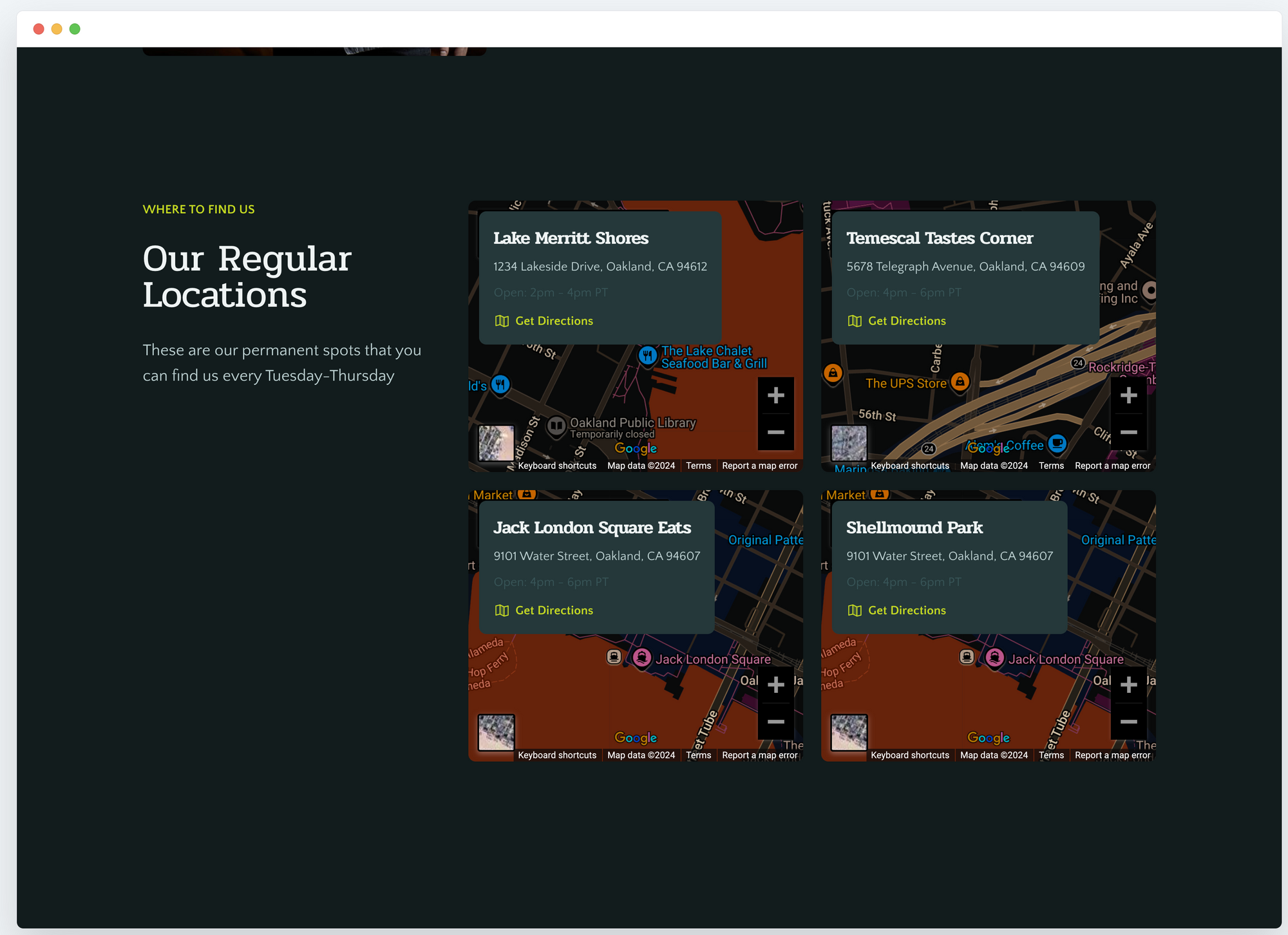Viewport: 1288px width, 935px height.
Task: Open Terms link on the Temescal map
Action: (x=1051, y=466)
